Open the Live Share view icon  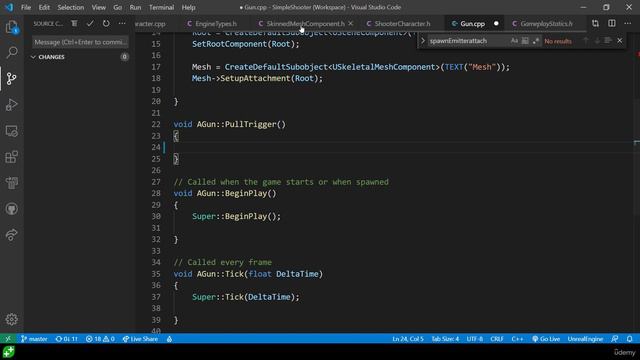[11, 235]
